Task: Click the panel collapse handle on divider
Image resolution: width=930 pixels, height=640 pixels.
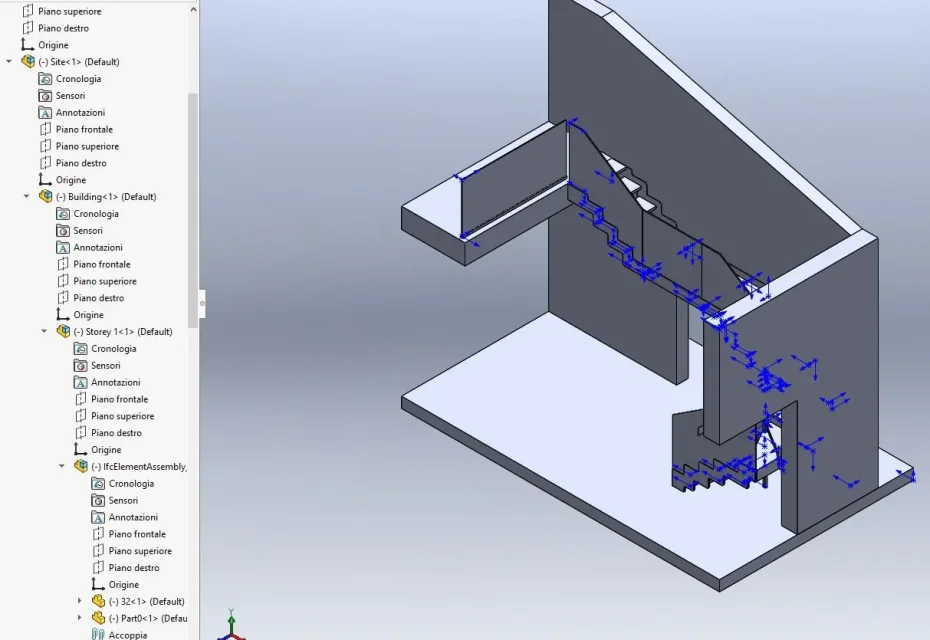Action: (202, 304)
